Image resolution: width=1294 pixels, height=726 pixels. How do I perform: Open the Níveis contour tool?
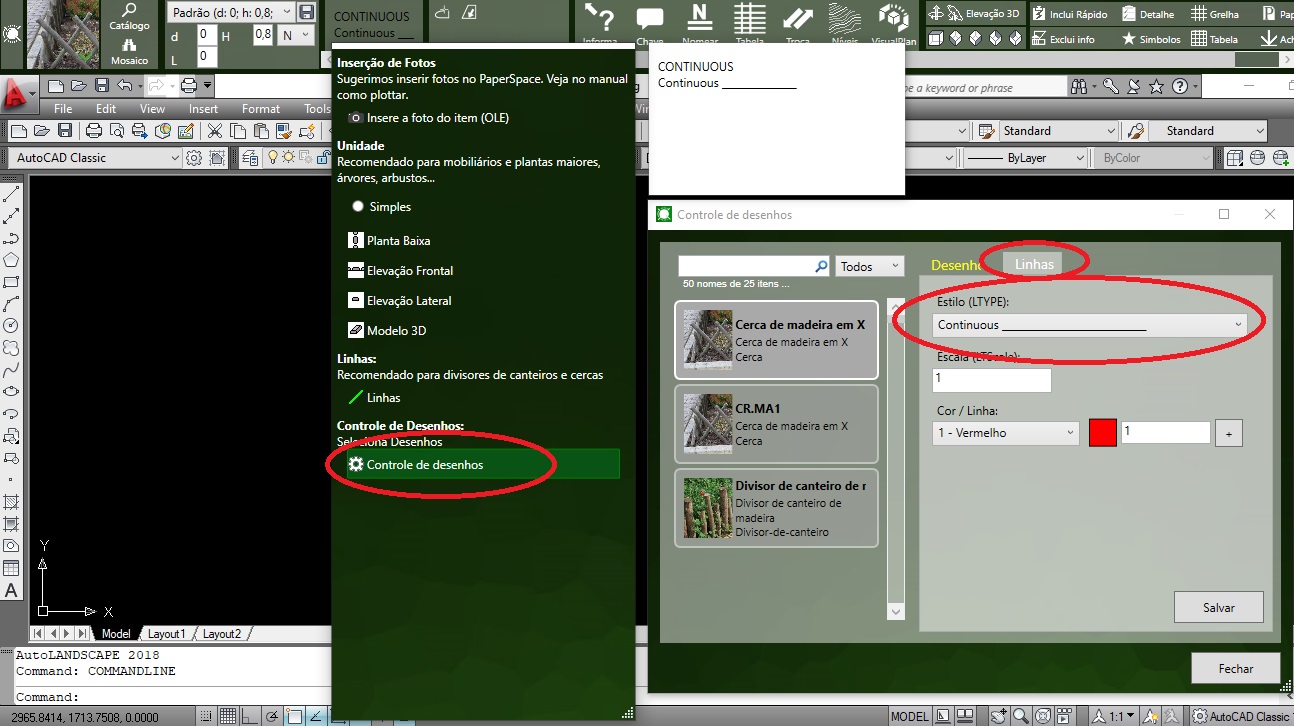tap(845, 20)
